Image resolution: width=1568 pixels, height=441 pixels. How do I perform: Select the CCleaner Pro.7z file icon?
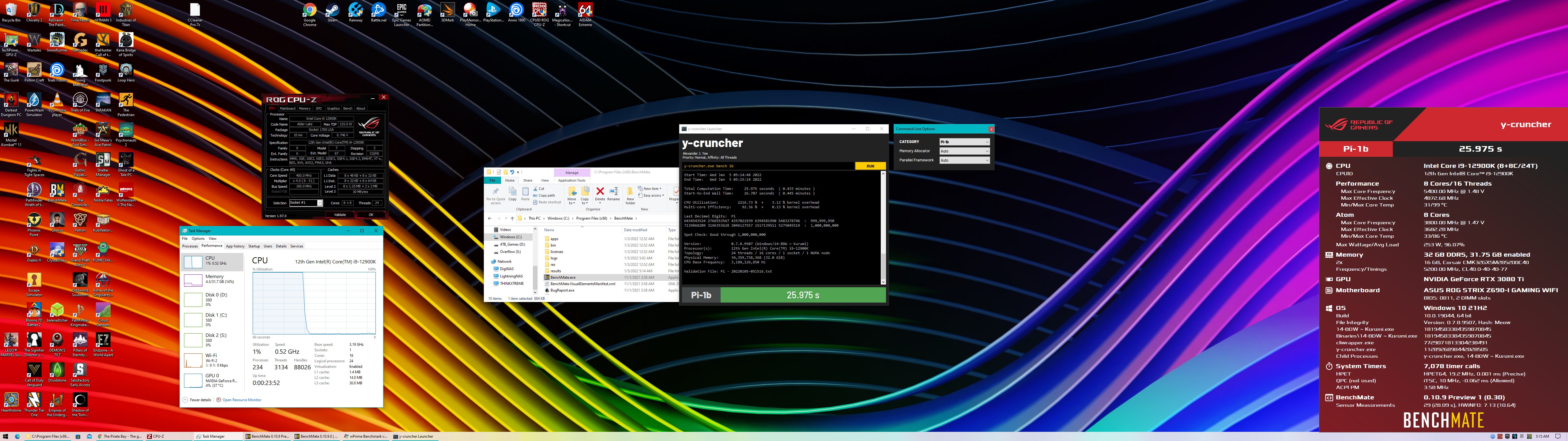[x=195, y=15]
